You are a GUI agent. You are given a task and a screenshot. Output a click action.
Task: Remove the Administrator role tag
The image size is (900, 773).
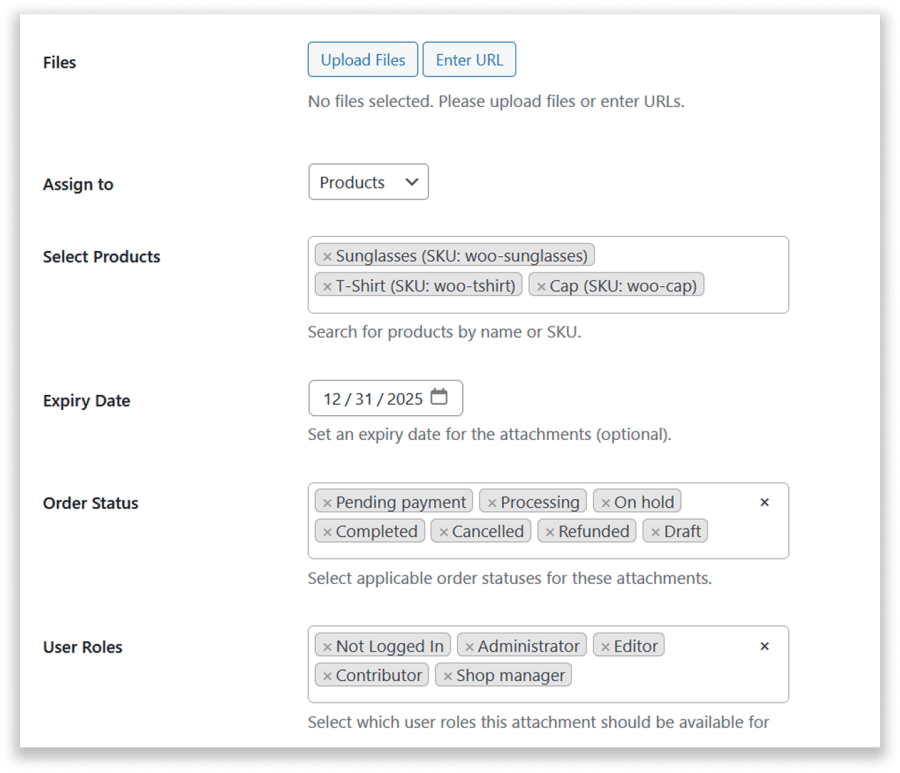[x=469, y=647]
